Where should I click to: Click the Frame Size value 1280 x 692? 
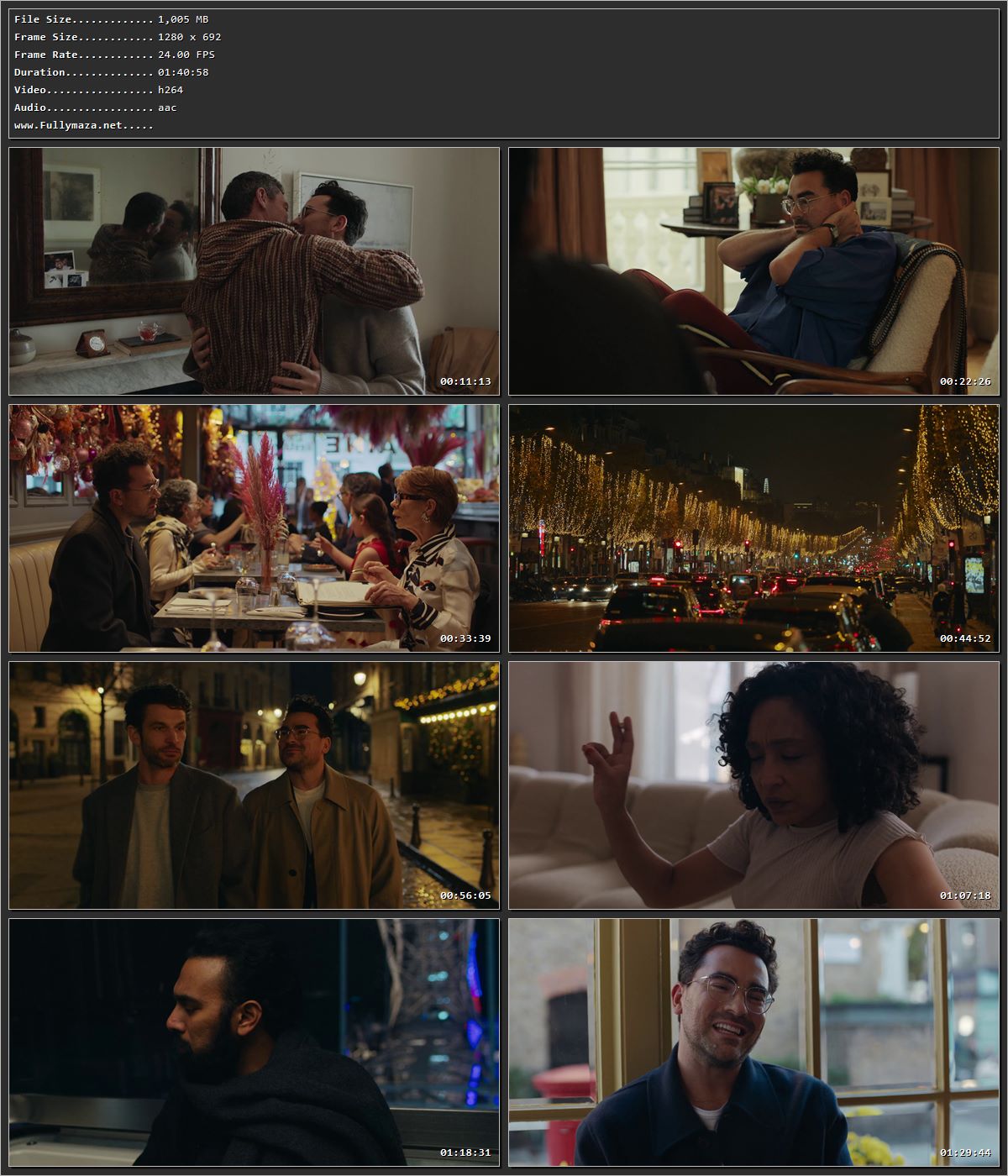coord(189,37)
